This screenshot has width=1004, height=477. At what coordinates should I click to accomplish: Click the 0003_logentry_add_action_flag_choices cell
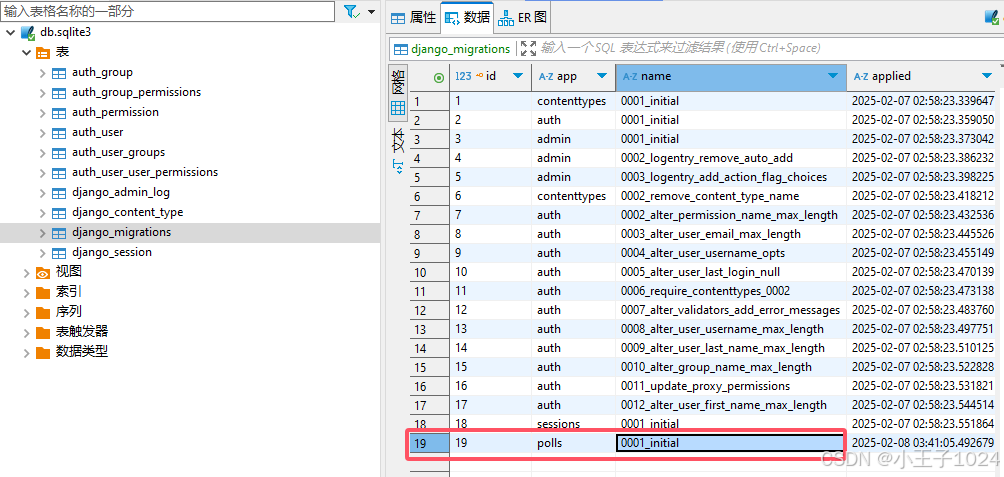pos(731,177)
